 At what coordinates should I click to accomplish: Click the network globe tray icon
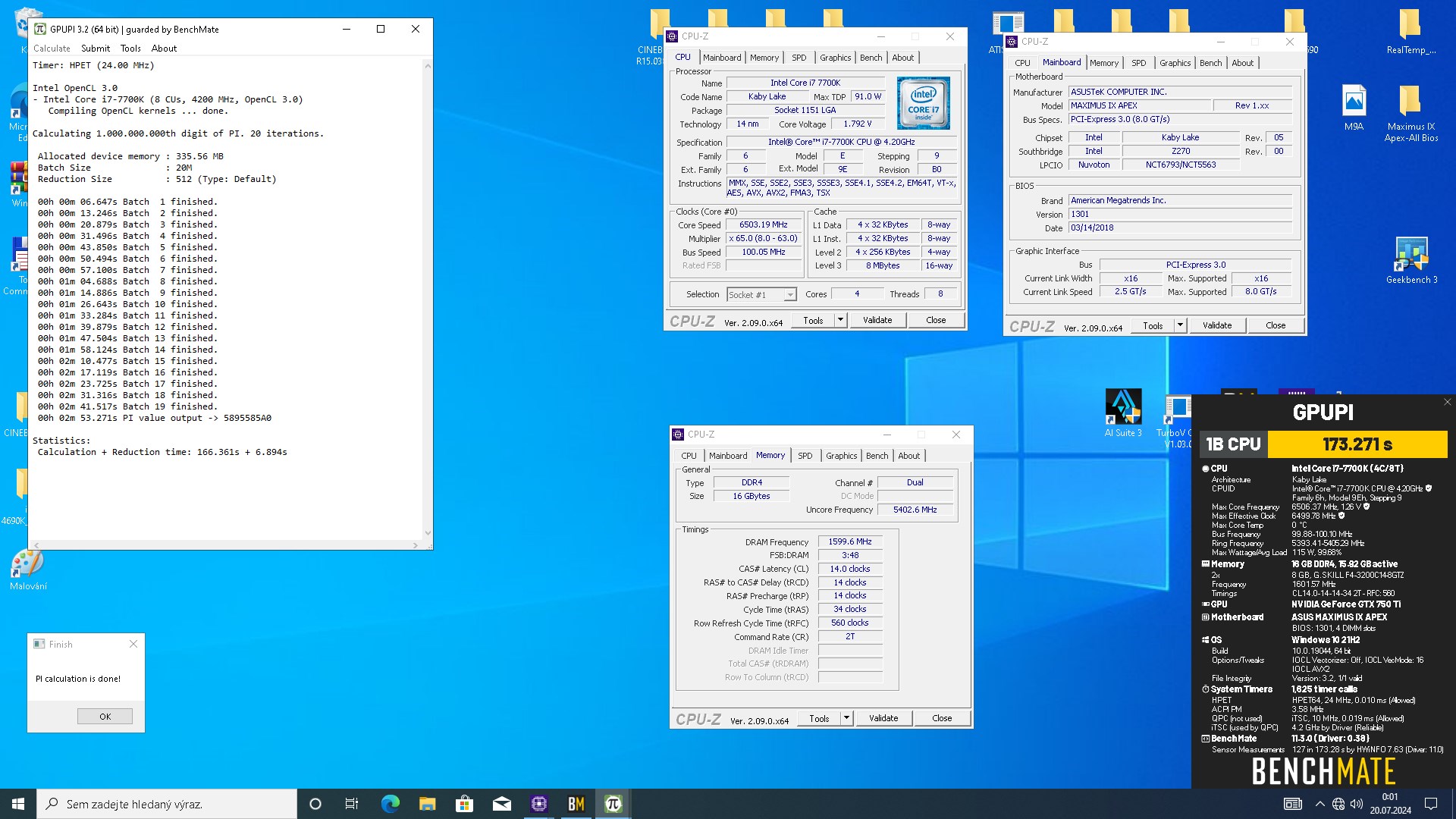tap(1338, 804)
